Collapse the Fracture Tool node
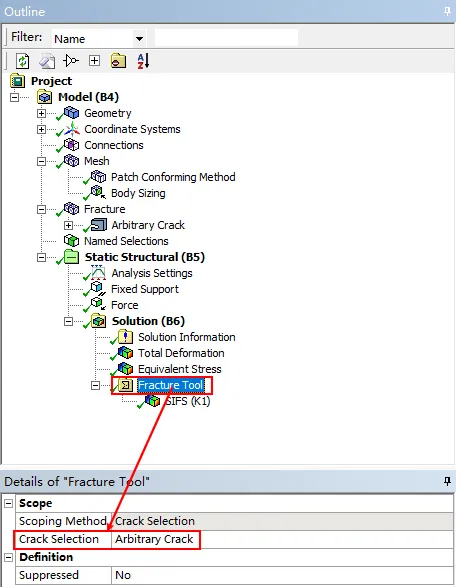456x587 pixels. (x=95, y=385)
